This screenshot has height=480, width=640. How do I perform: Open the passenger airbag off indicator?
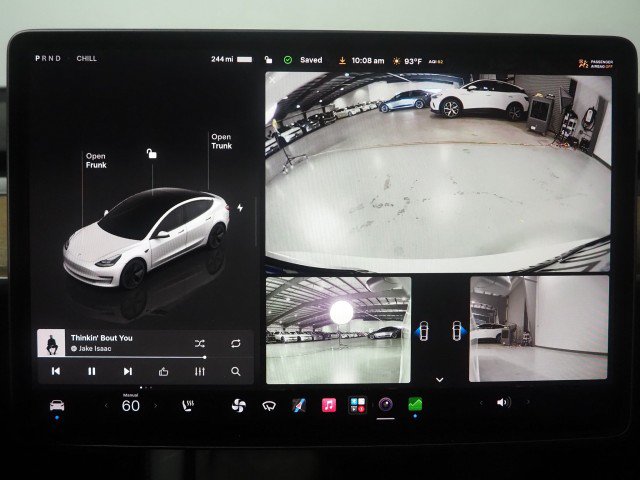(596, 64)
